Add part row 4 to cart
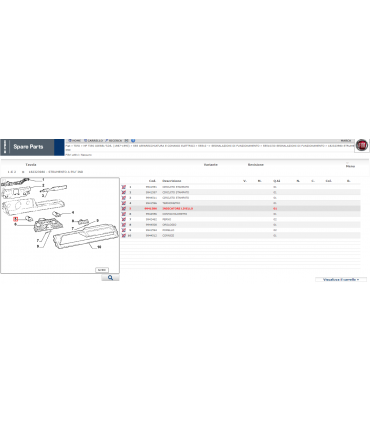The height and width of the screenshot is (423, 370). [124, 203]
